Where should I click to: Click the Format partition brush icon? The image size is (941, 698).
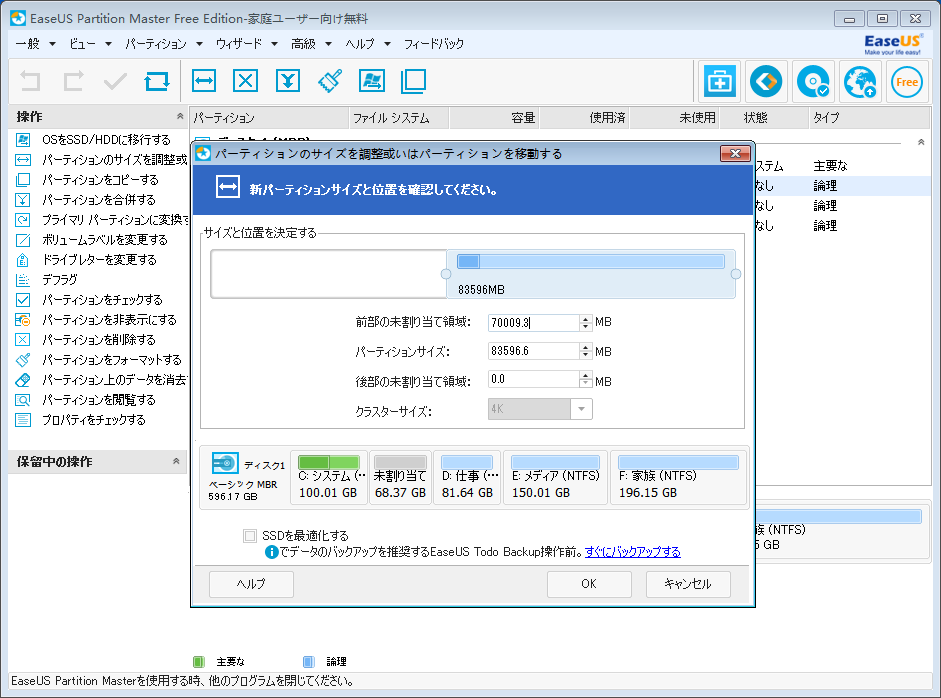tap(330, 80)
